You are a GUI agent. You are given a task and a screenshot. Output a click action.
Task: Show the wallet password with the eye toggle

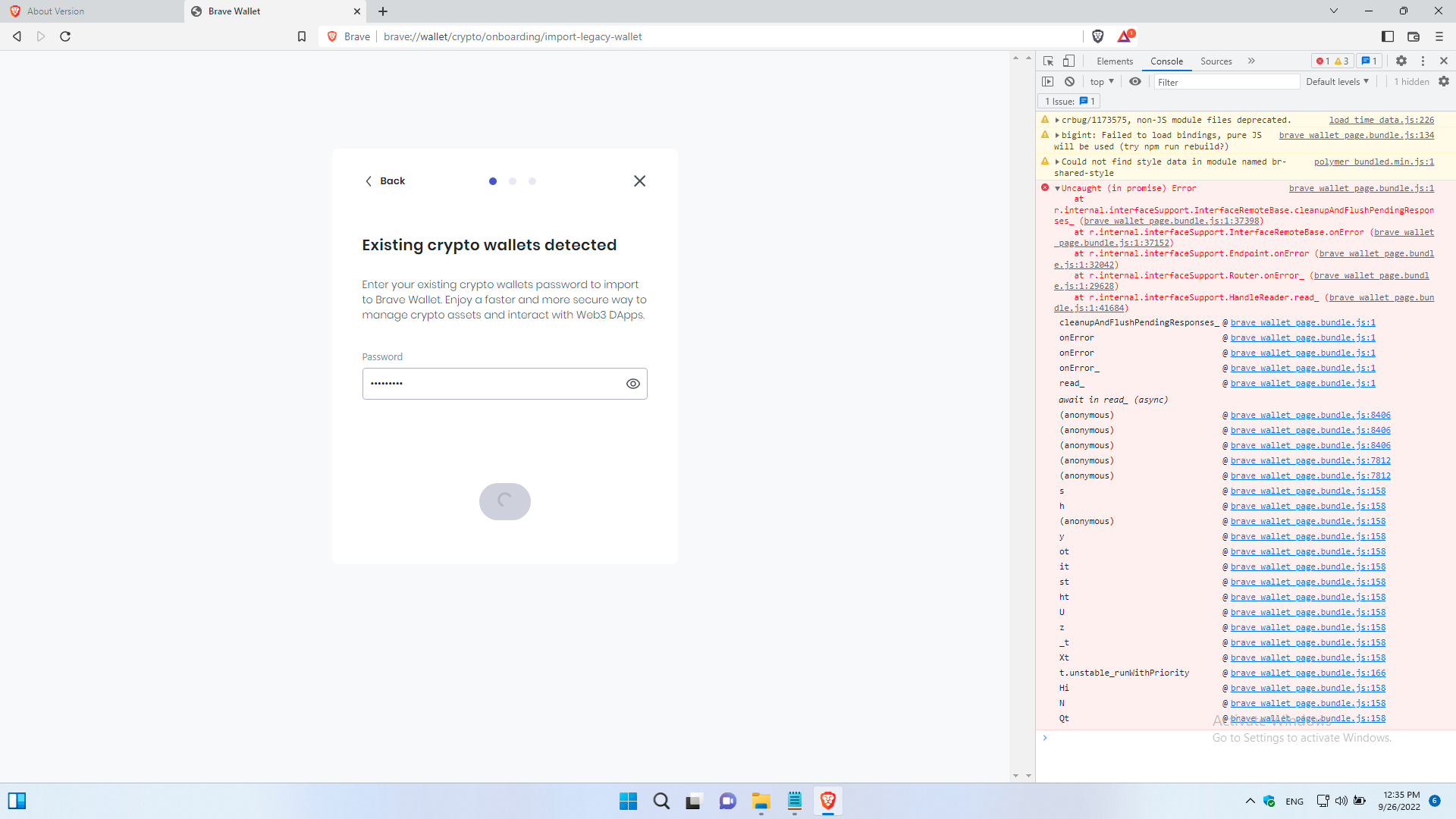coord(634,384)
